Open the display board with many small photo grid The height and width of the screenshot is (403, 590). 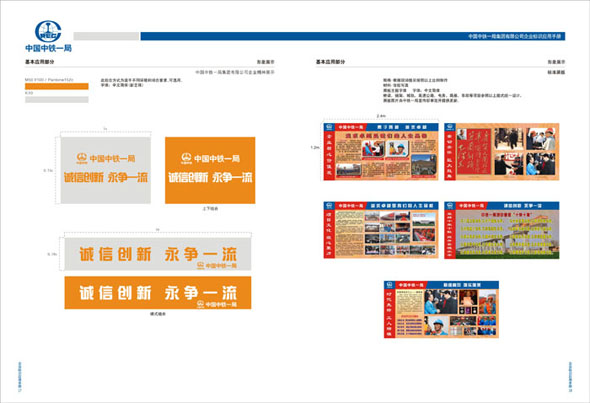(x=381, y=230)
